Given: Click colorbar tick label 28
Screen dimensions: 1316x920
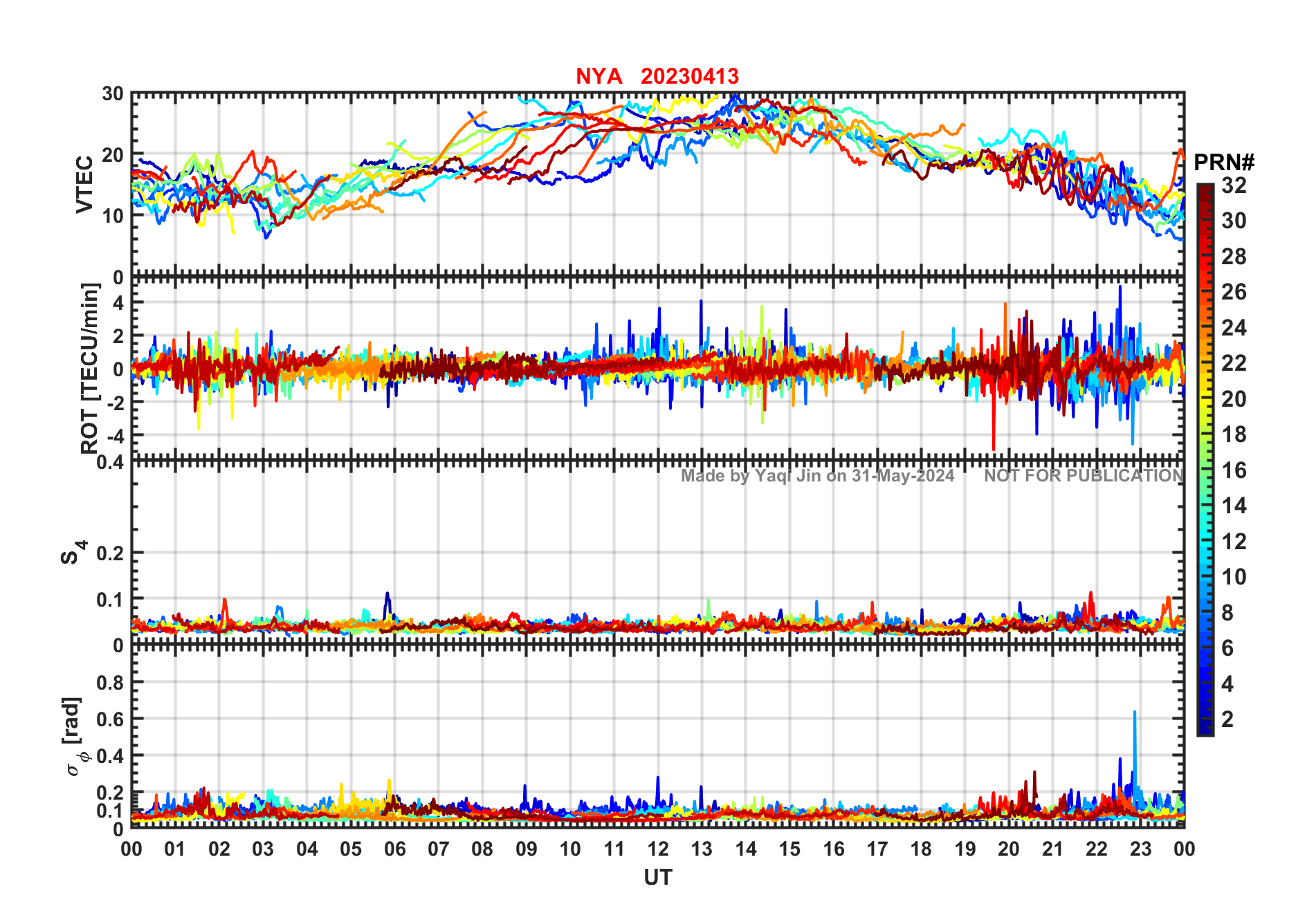Looking at the screenshot, I should click(1234, 257).
